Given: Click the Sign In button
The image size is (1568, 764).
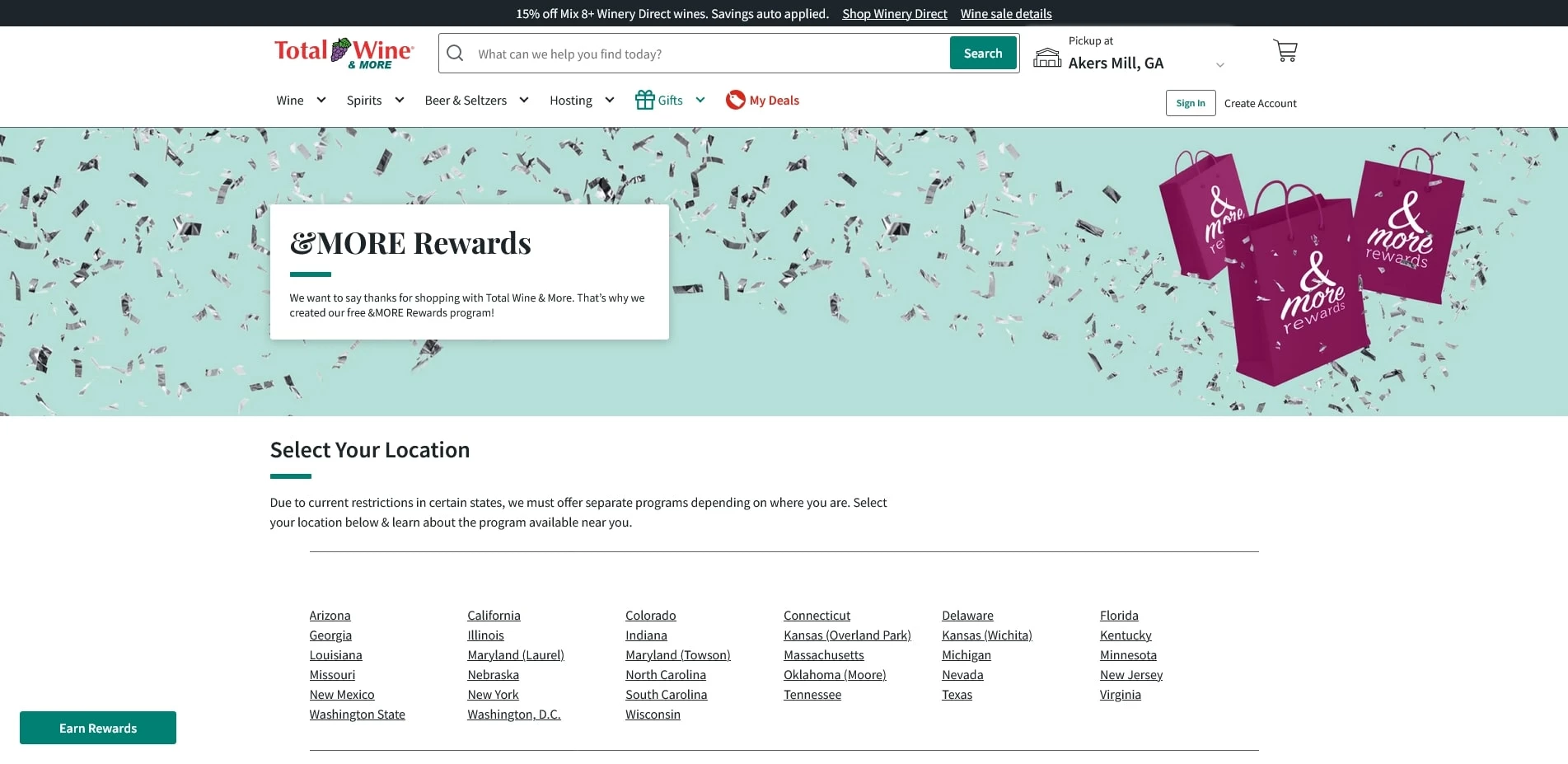Looking at the screenshot, I should pyautogui.click(x=1190, y=103).
